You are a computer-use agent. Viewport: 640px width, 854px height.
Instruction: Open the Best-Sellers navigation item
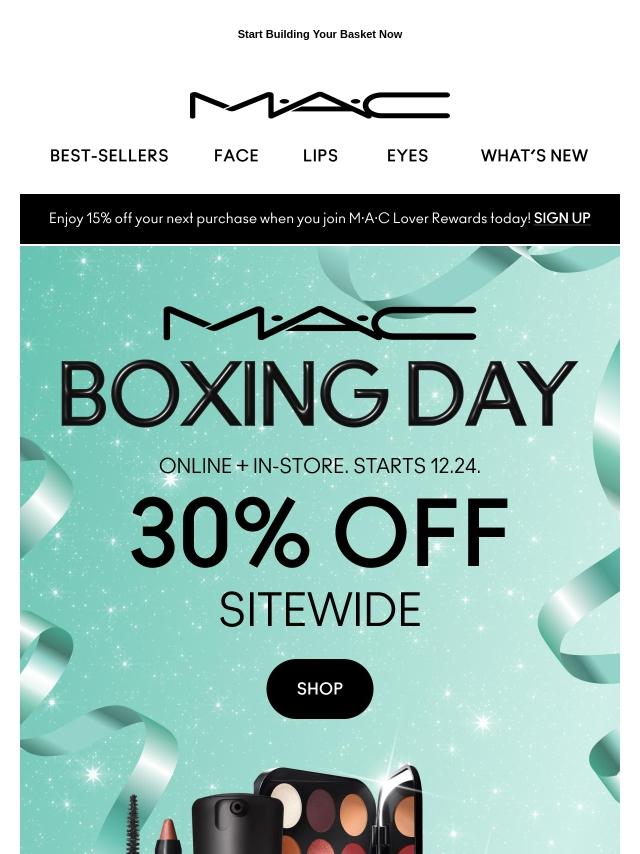click(x=109, y=156)
